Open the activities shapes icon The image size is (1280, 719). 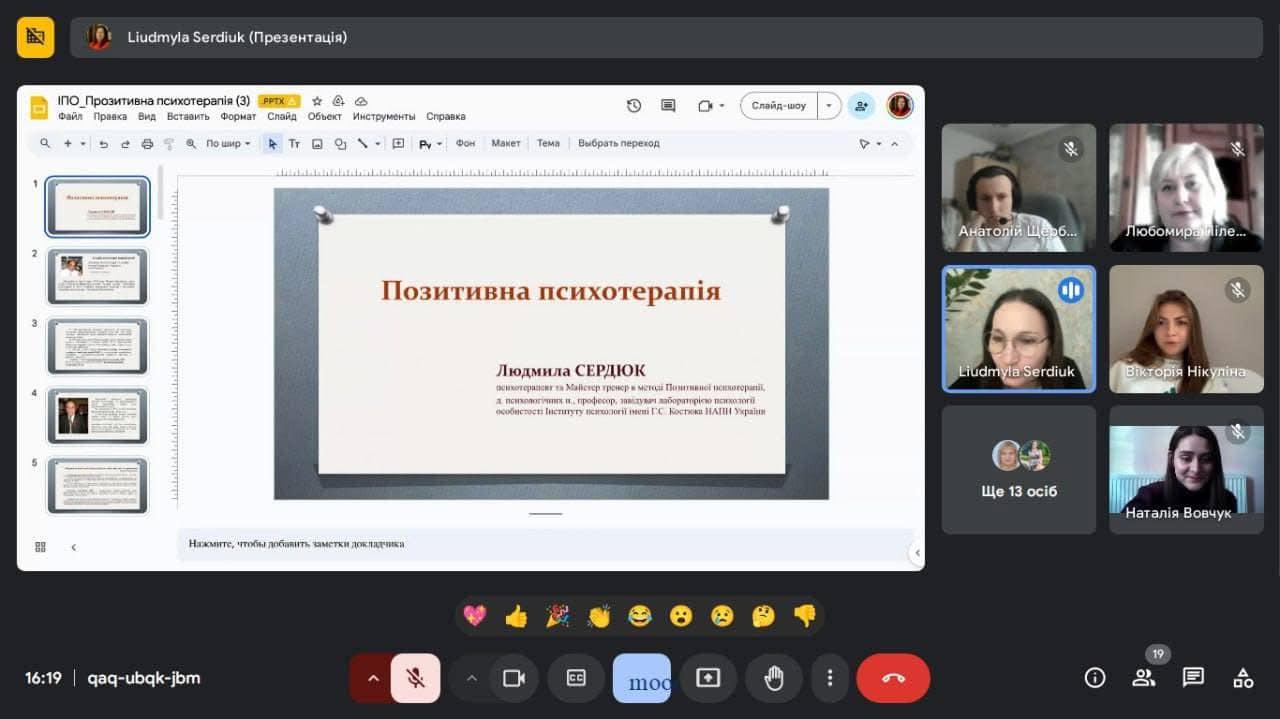pos(1243,678)
